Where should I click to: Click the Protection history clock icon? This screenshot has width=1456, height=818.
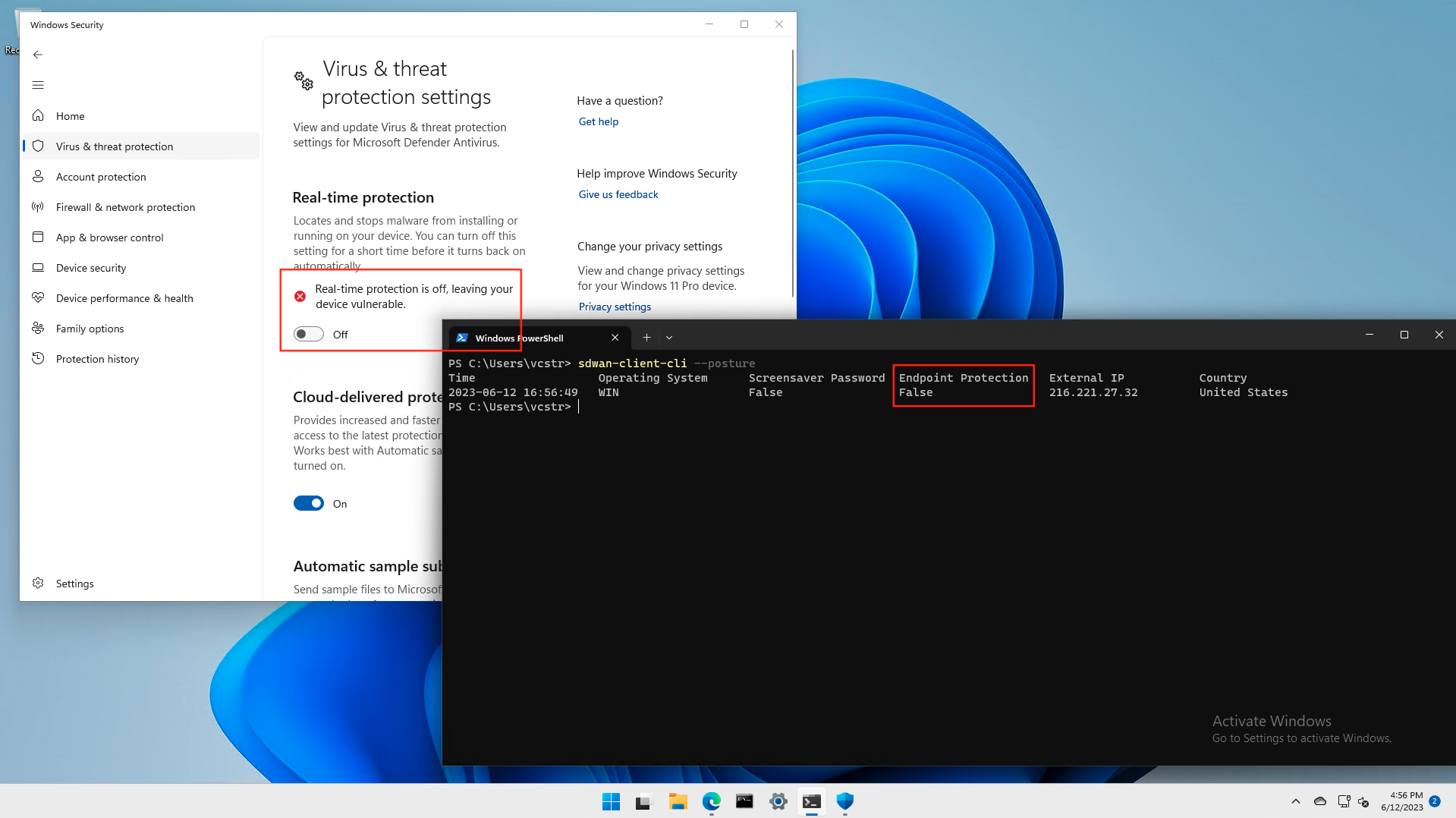(38, 358)
